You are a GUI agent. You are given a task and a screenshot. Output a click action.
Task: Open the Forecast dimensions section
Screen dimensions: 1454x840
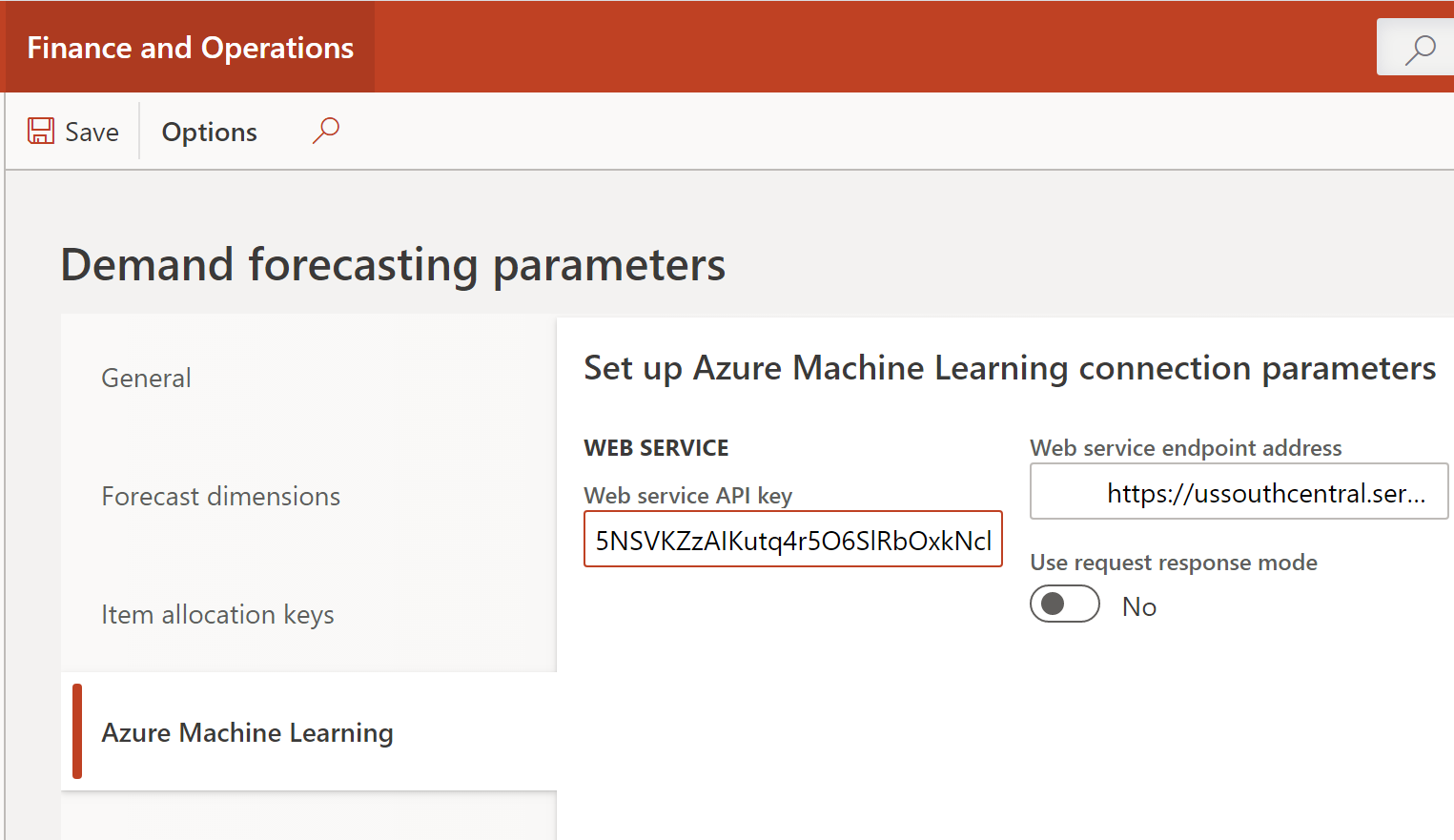[220, 496]
